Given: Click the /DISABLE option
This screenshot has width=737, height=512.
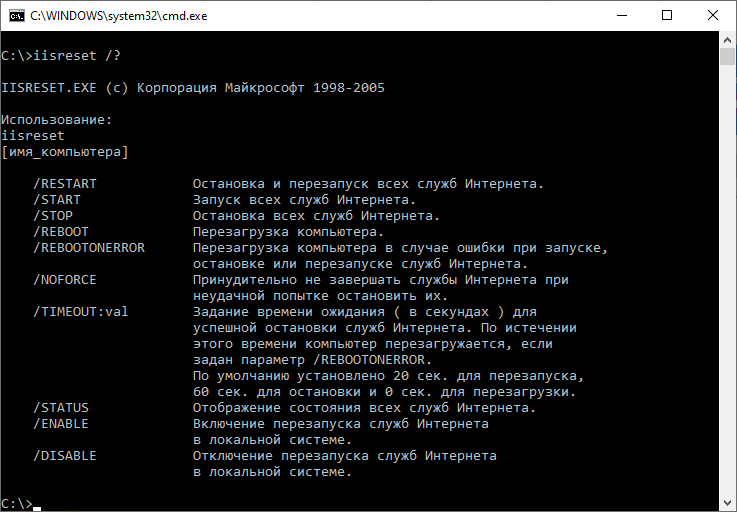Looking at the screenshot, I should coord(64,456).
